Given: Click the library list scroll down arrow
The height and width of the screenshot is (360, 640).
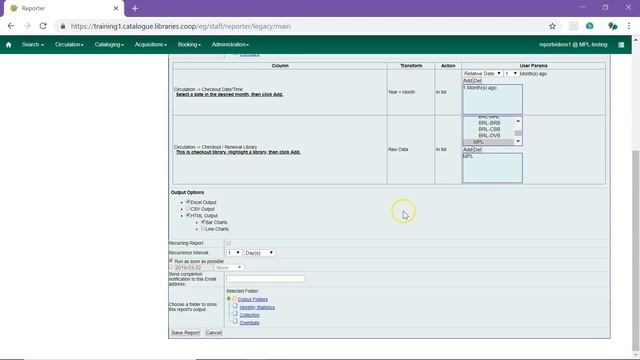Looking at the screenshot, I should pos(518,141).
